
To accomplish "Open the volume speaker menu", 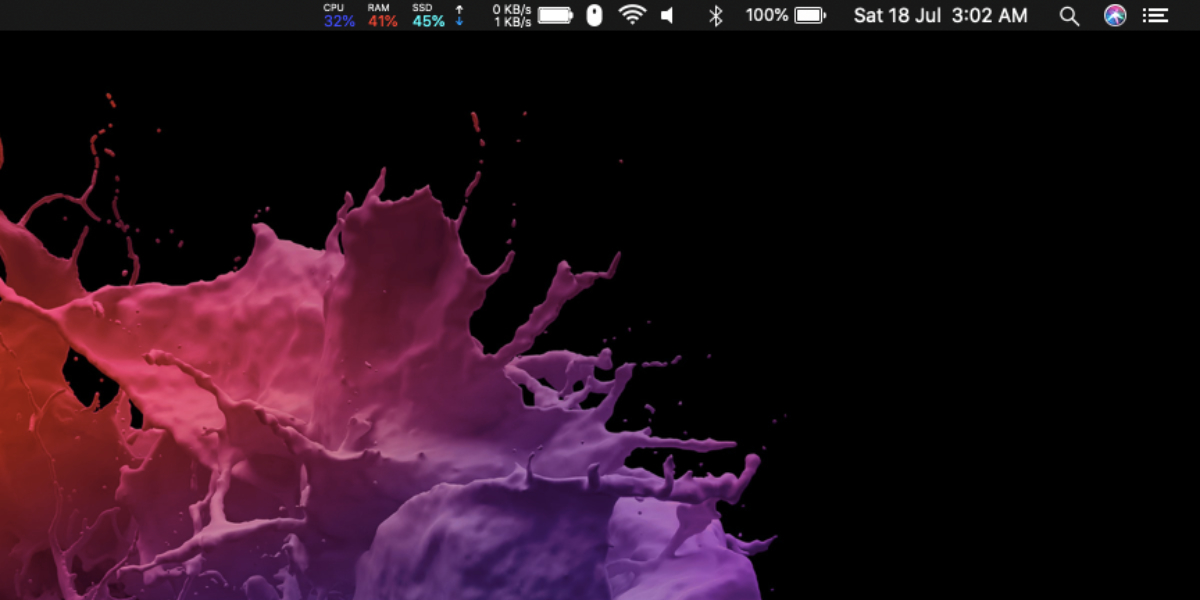I will pos(668,15).
